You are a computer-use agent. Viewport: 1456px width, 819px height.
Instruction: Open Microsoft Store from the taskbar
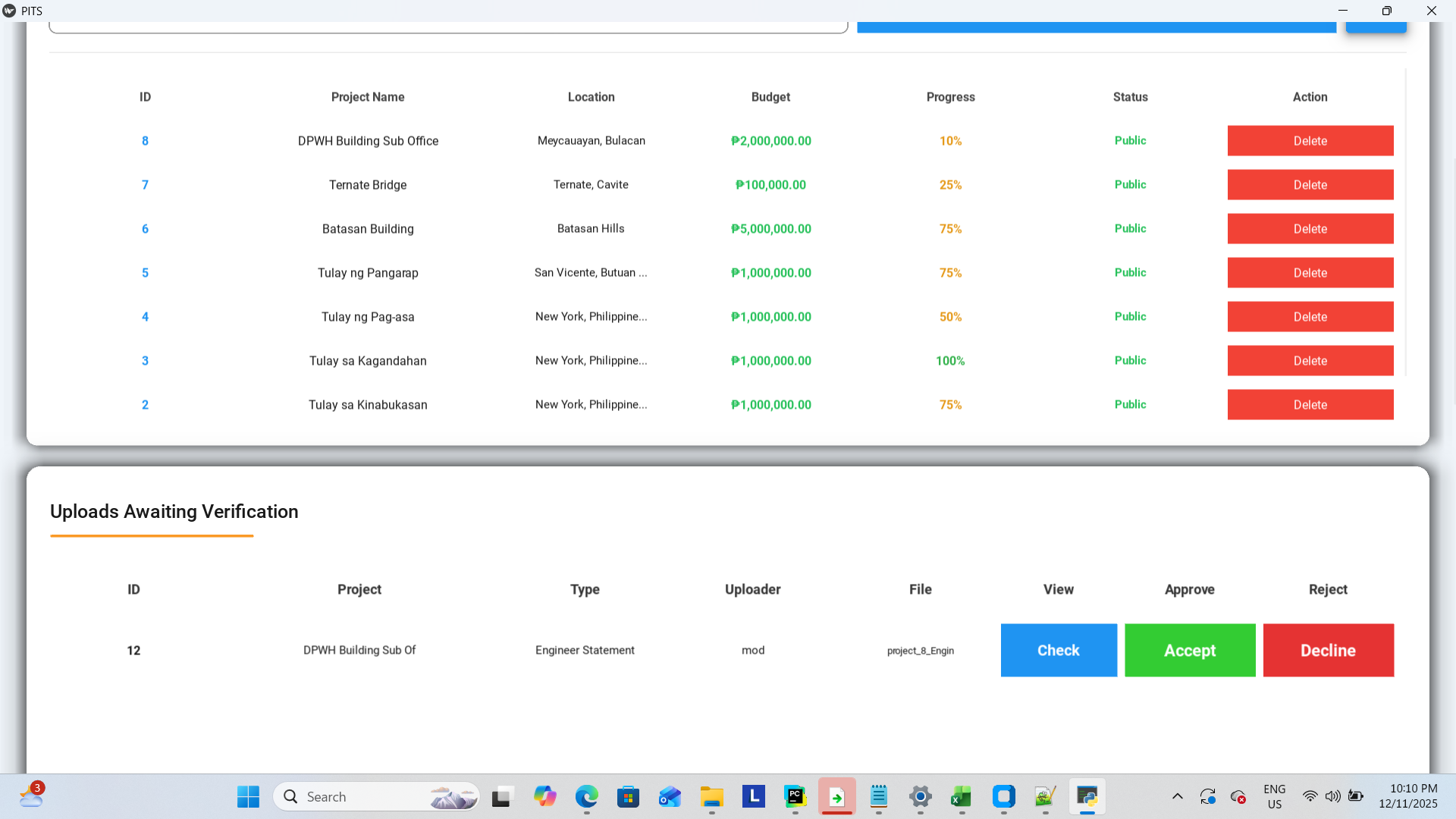[x=628, y=797]
